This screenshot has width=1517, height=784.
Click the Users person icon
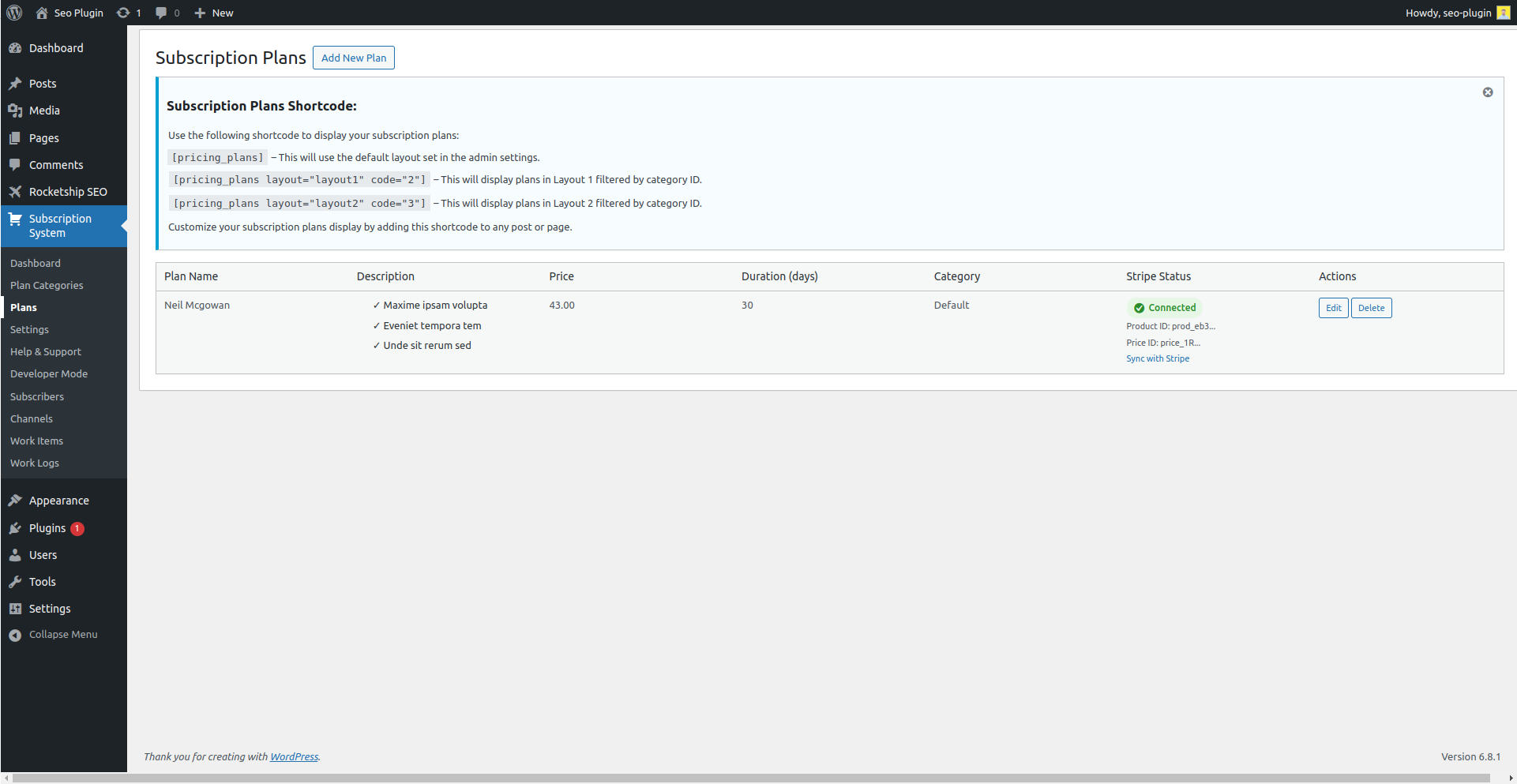(x=15, y=555)
